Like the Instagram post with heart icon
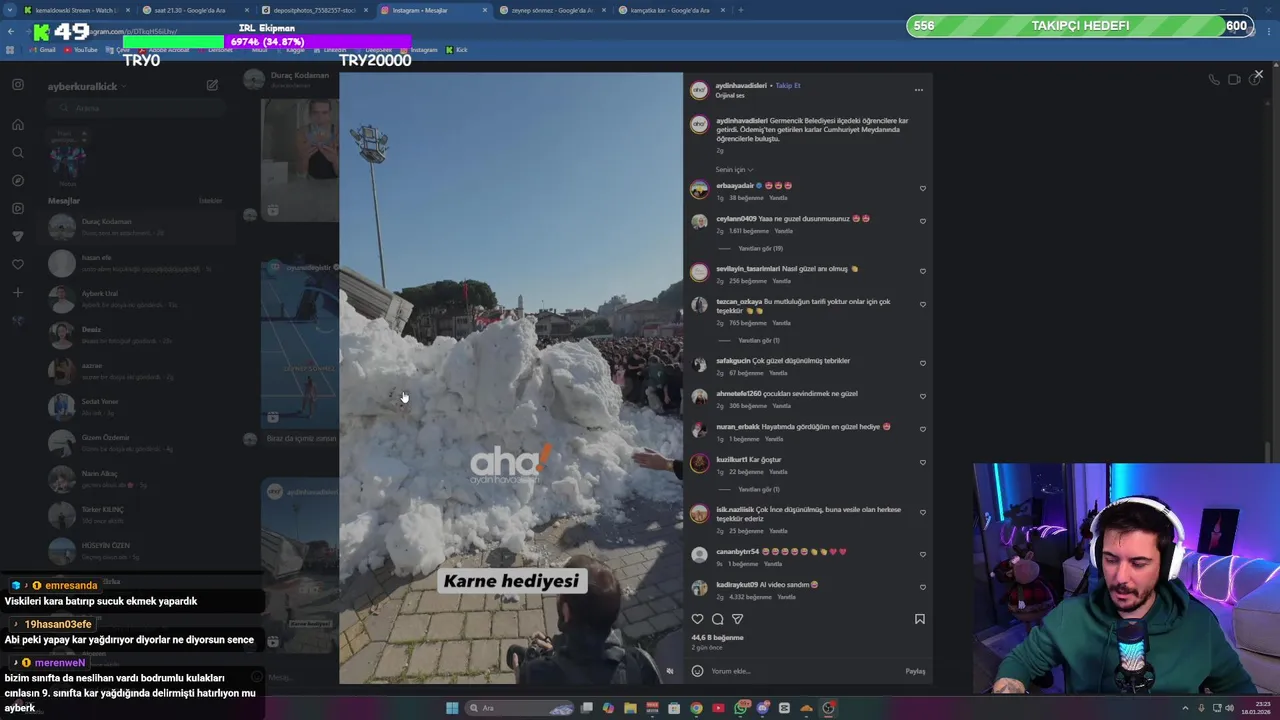 click(x=697, y=619)
